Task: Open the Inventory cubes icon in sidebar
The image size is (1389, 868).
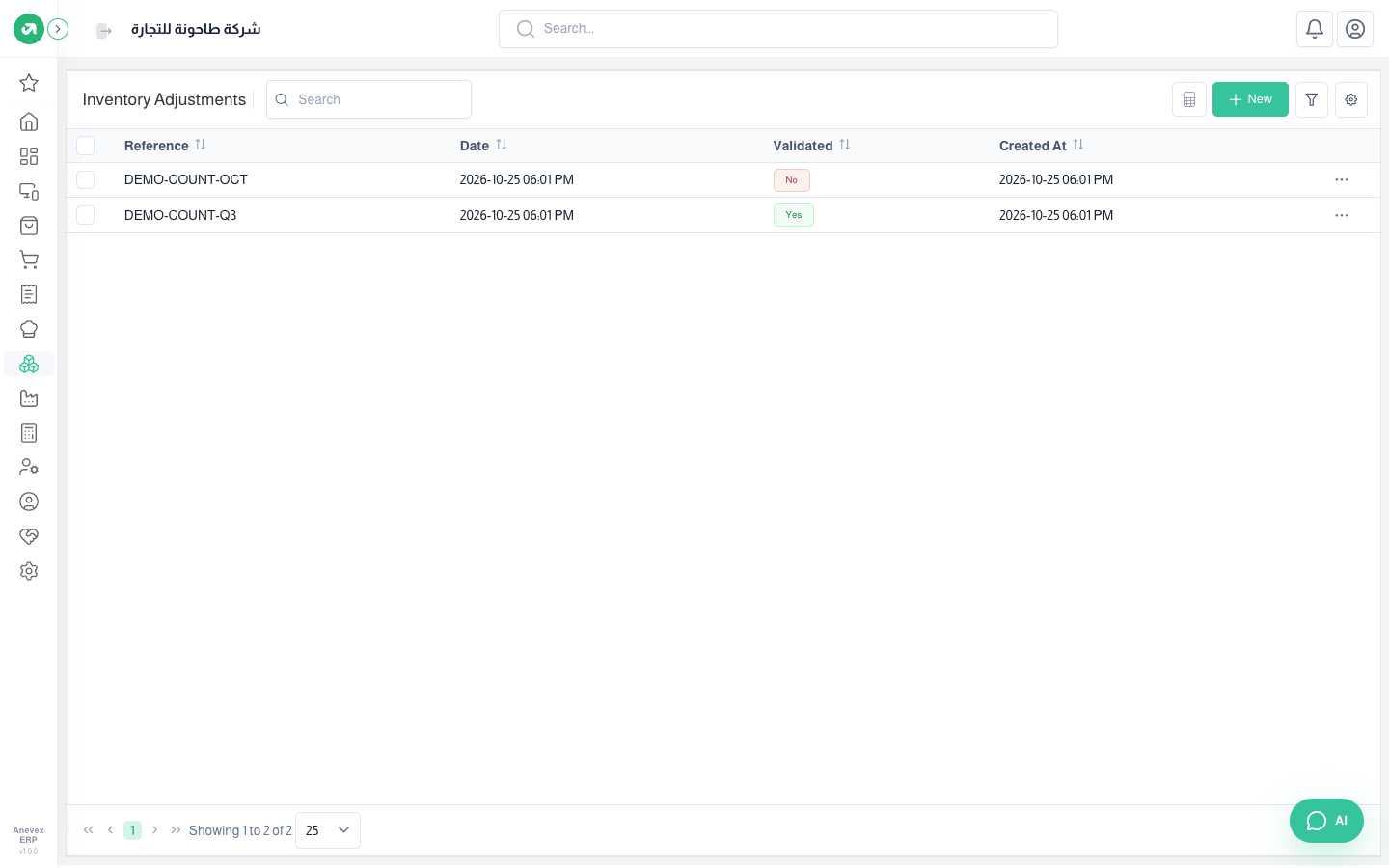Action: click(x=29, y=364)
